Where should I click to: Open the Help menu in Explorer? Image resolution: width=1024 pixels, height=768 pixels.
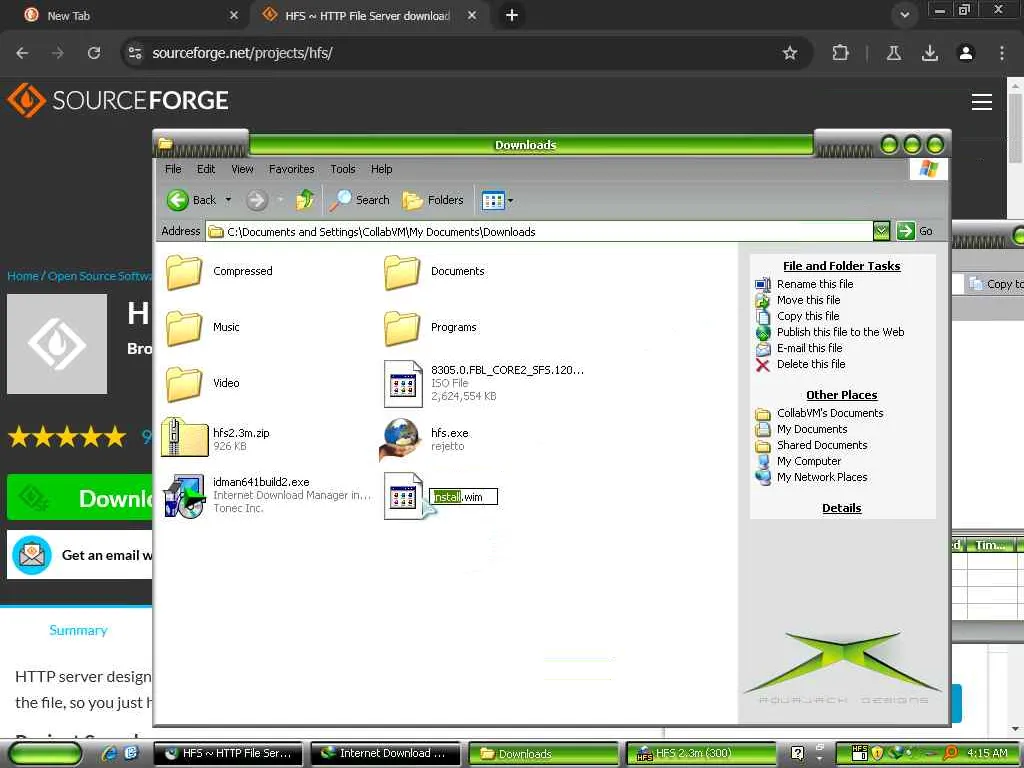(x=381, y=169)
